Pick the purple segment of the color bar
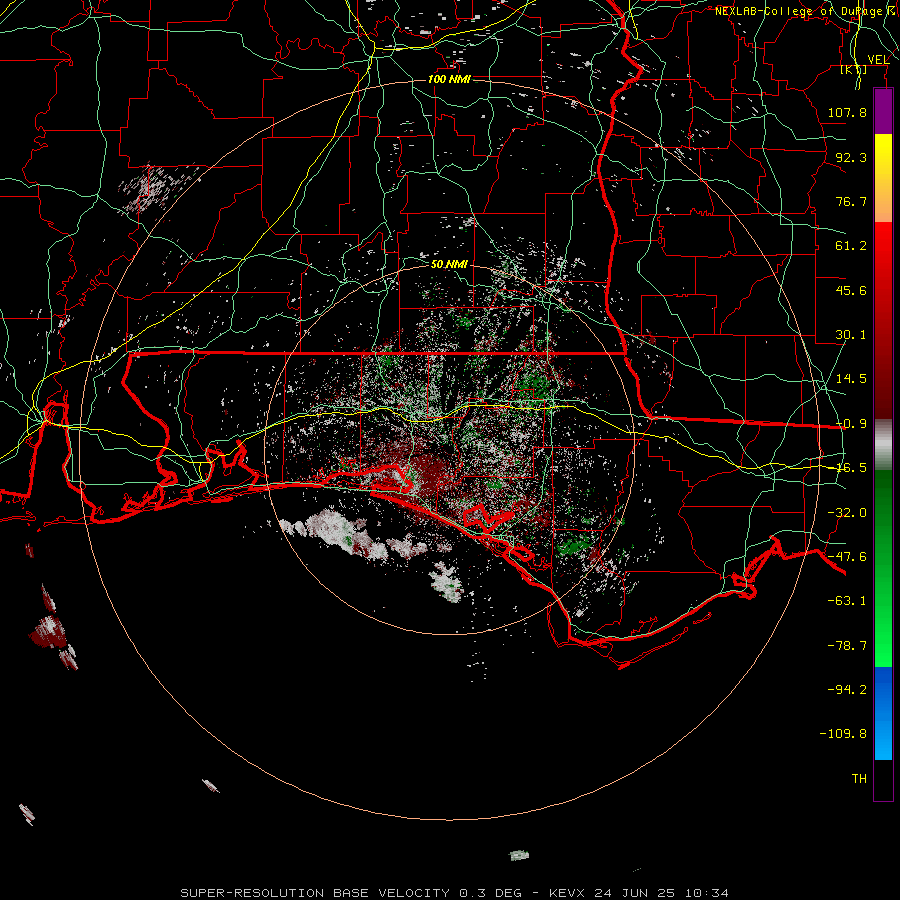Screen dimensions: 900x900 (883, 111)
